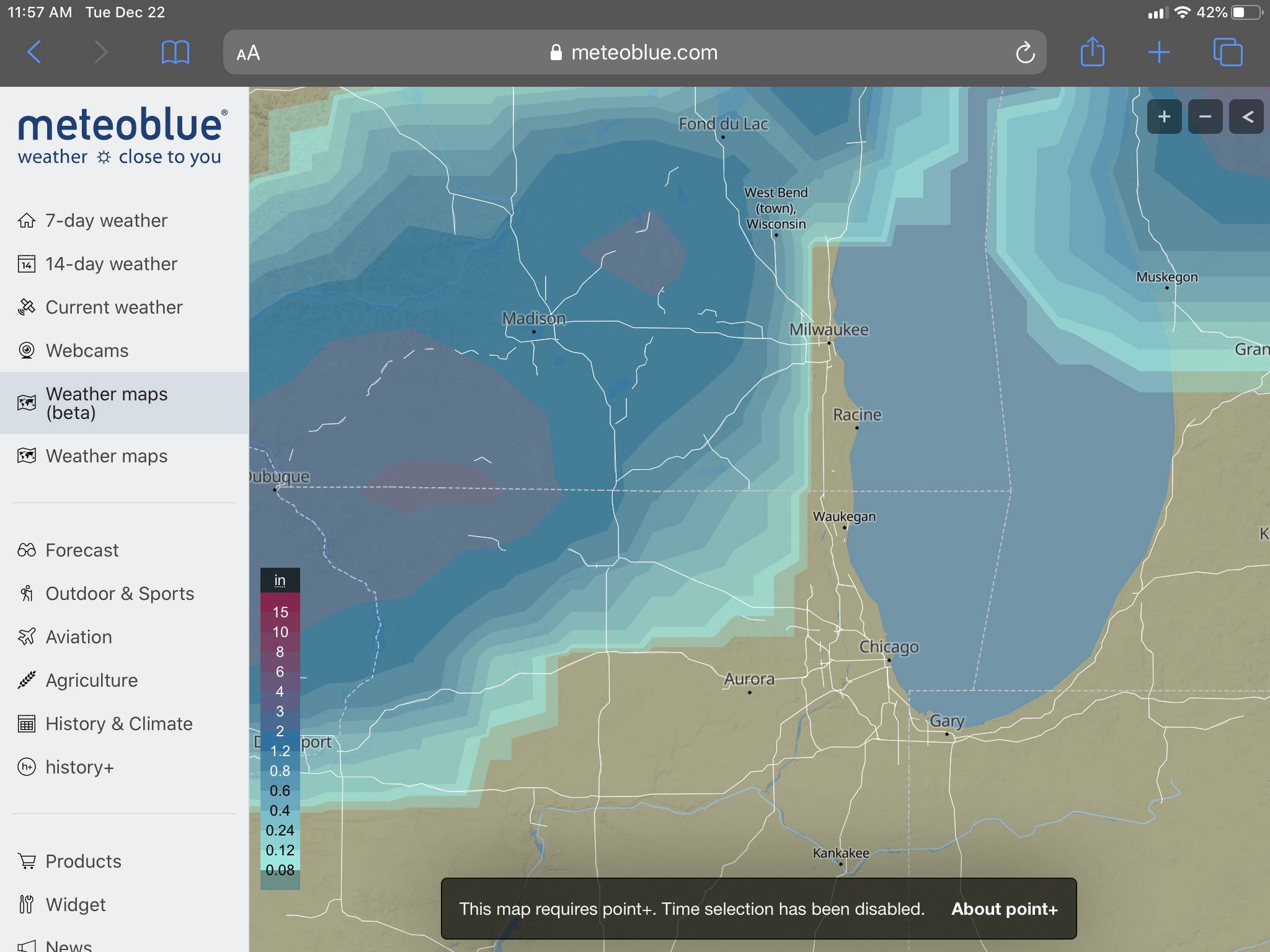Zoom out with the map minus button

click(x=1205, y=117)
